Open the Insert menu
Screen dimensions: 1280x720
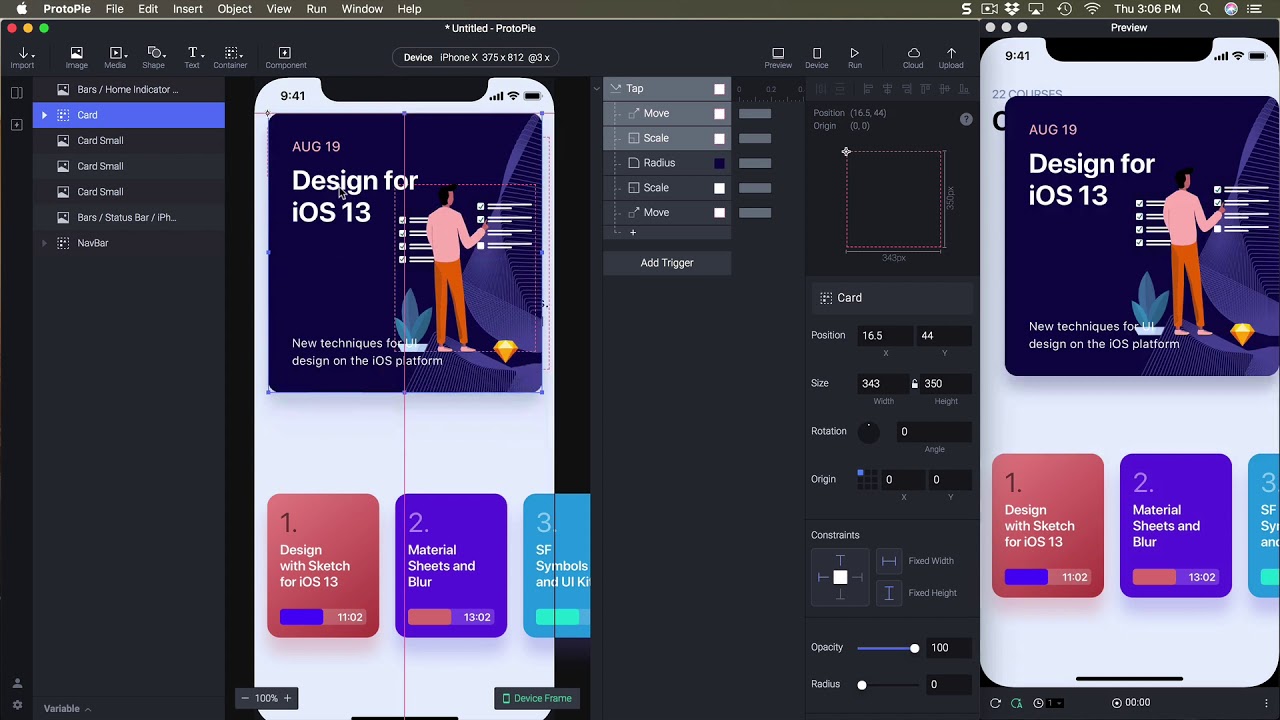(188, 9)
